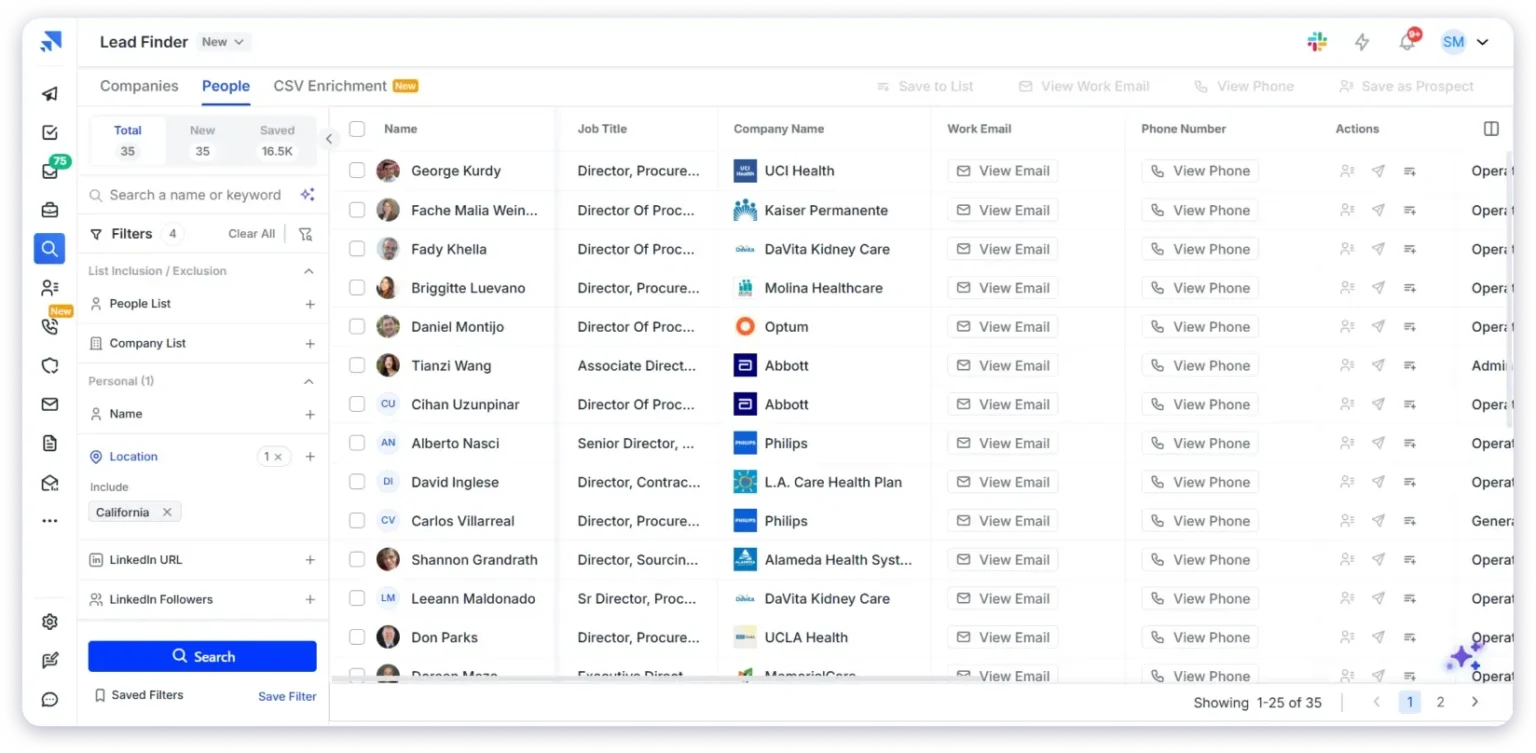Open the New dropdown beside Lead Finder

click(x=223, y=42)
